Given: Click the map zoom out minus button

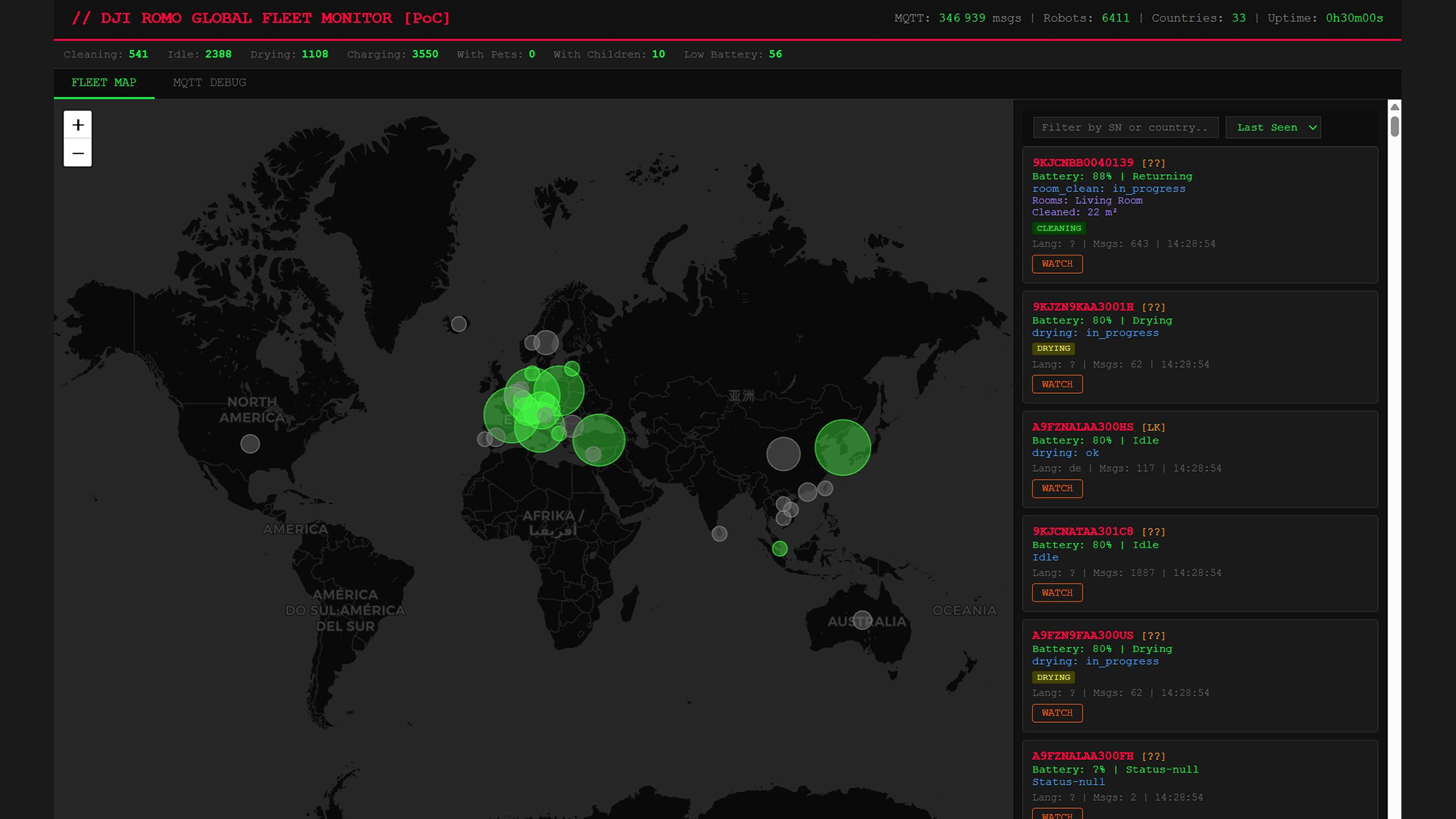Looking at the screenshot, I should tap(78, 154).
